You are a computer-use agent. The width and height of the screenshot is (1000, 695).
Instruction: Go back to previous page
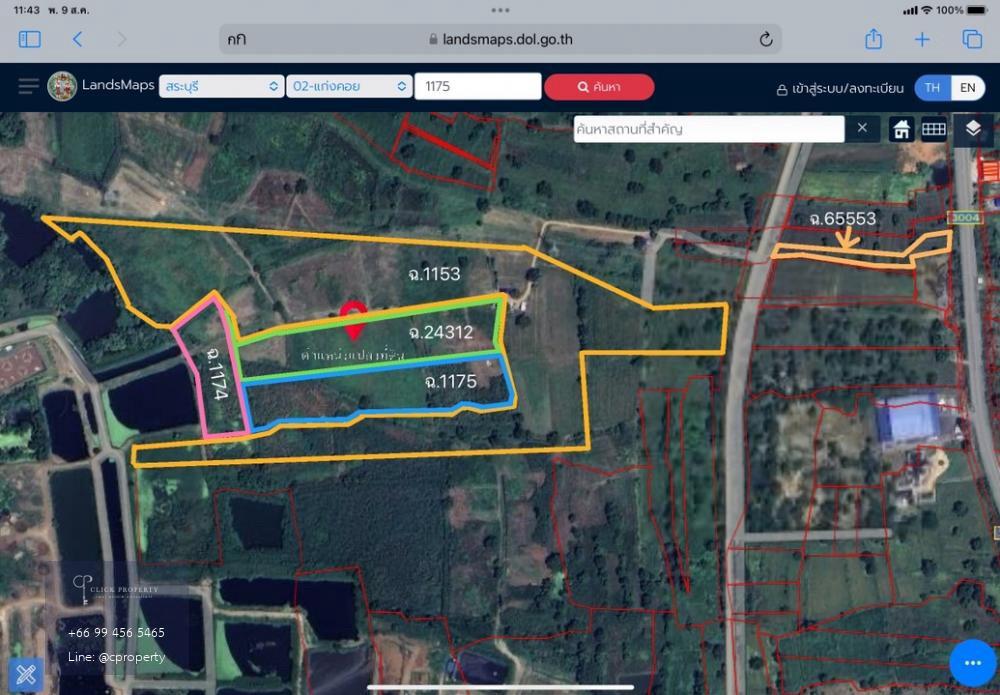77,40
